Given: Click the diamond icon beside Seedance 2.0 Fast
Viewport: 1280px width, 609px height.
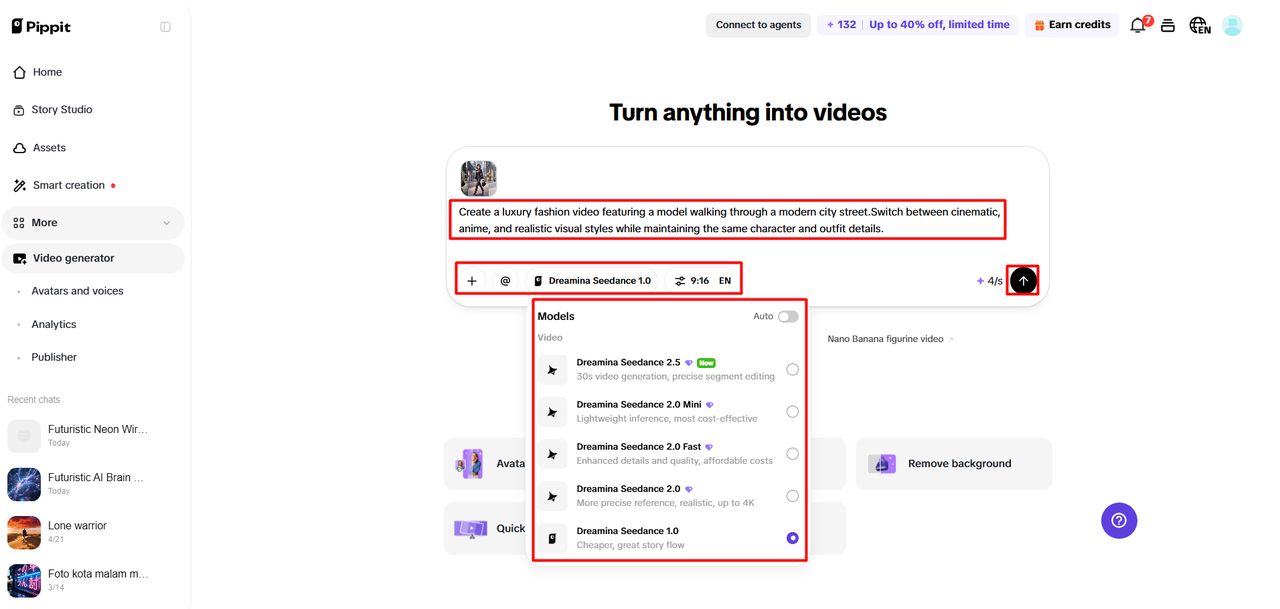Looking at the screenshot, I should 709,447.
